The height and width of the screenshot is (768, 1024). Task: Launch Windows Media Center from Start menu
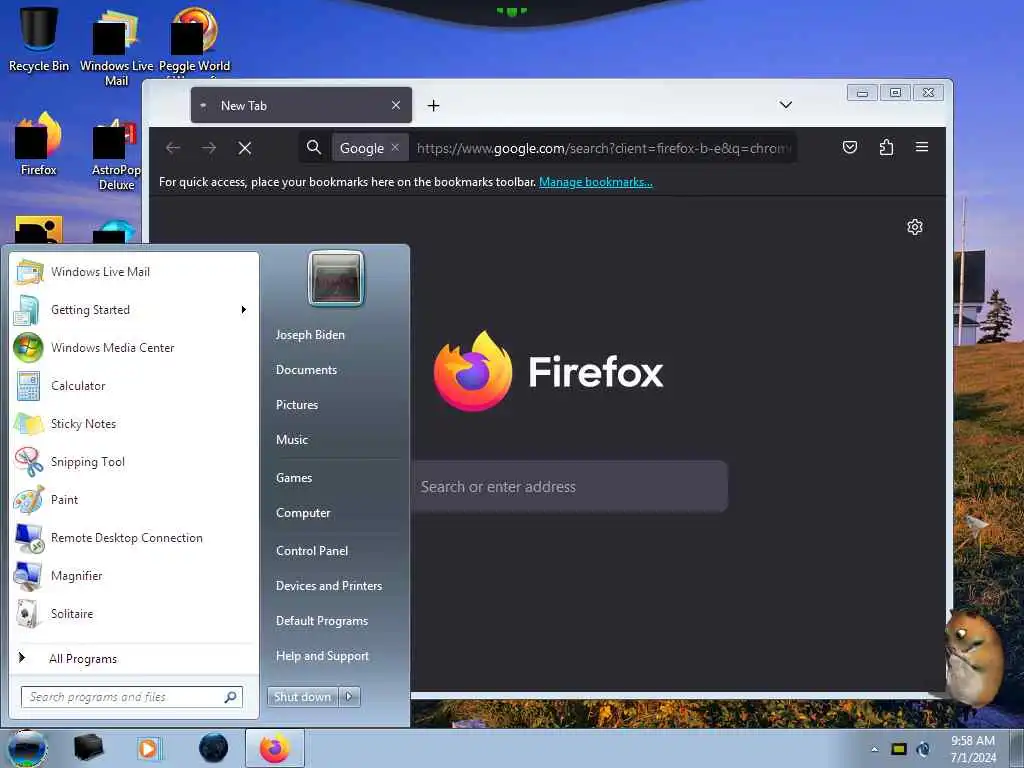point(134,347)
